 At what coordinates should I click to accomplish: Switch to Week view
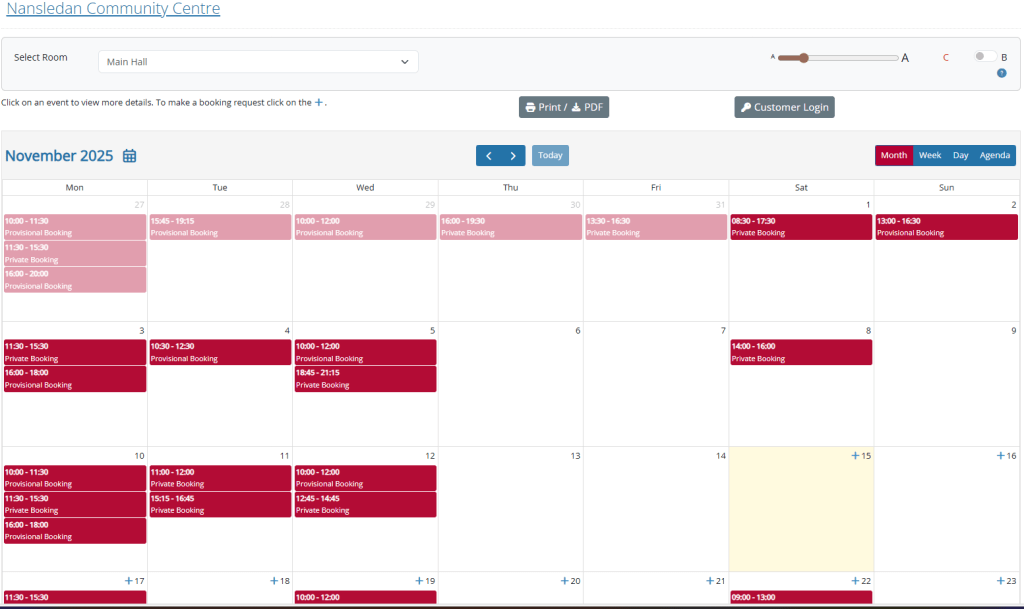pos(930,156)
